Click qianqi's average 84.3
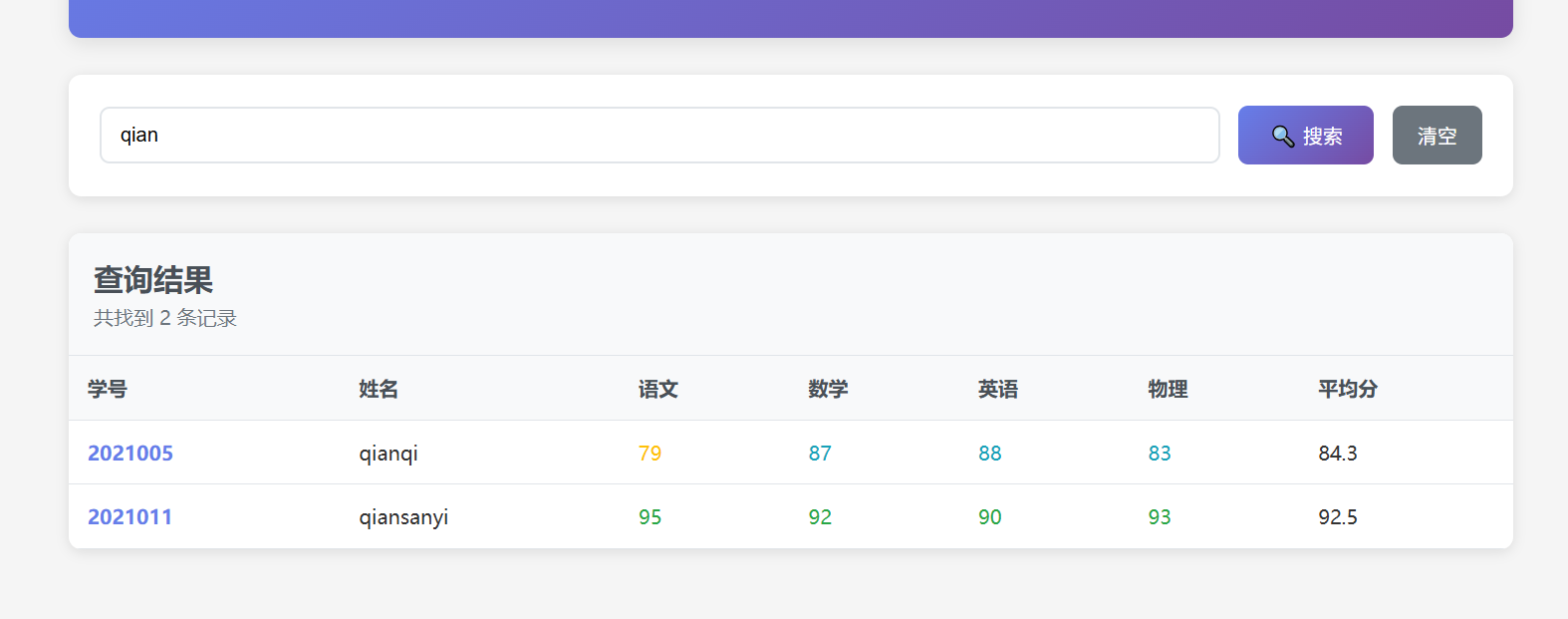Image resolution: width=1568 pixels, height=619 pixels. [x=1338, y=453]
